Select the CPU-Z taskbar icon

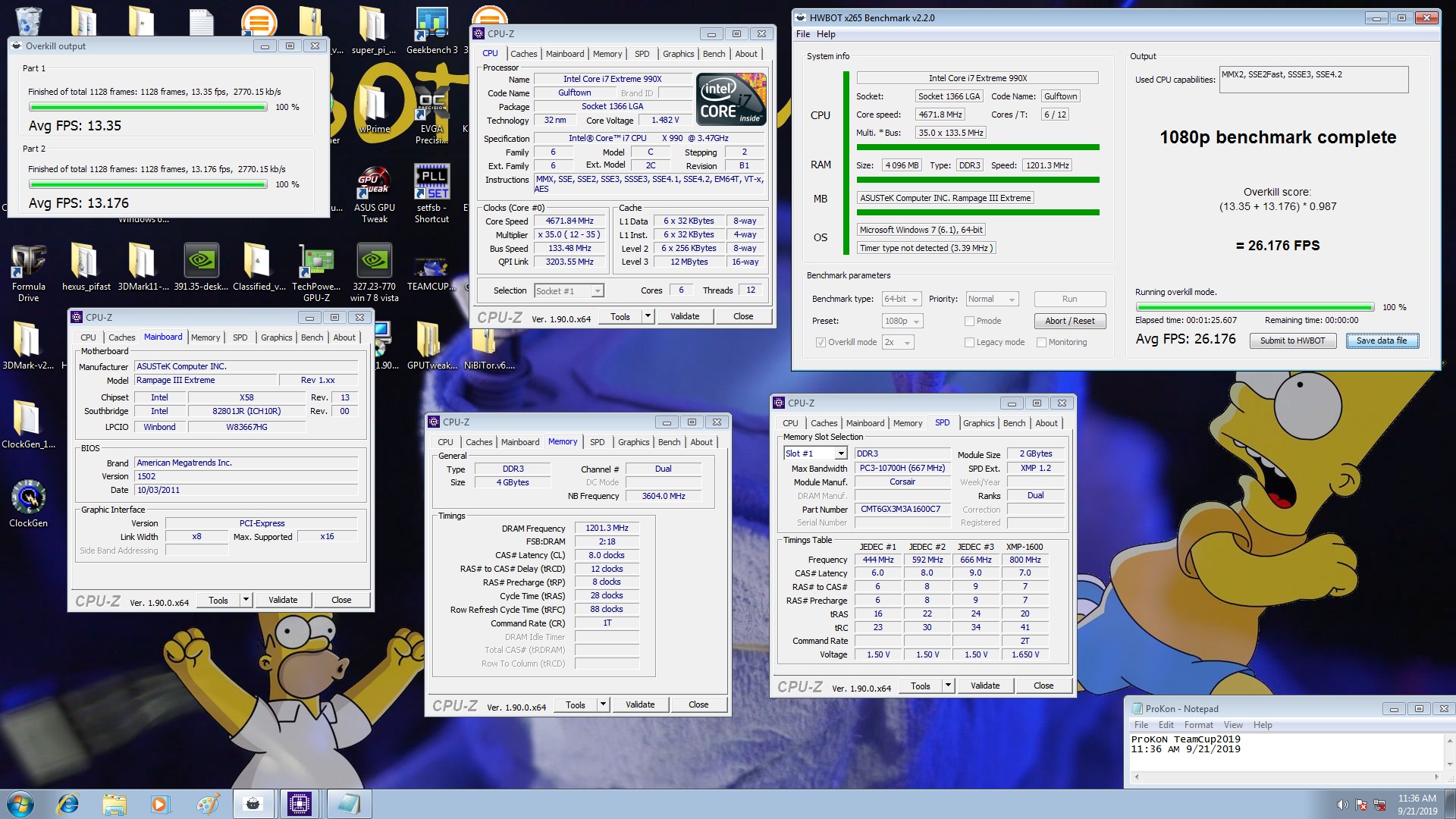(300, 804)
